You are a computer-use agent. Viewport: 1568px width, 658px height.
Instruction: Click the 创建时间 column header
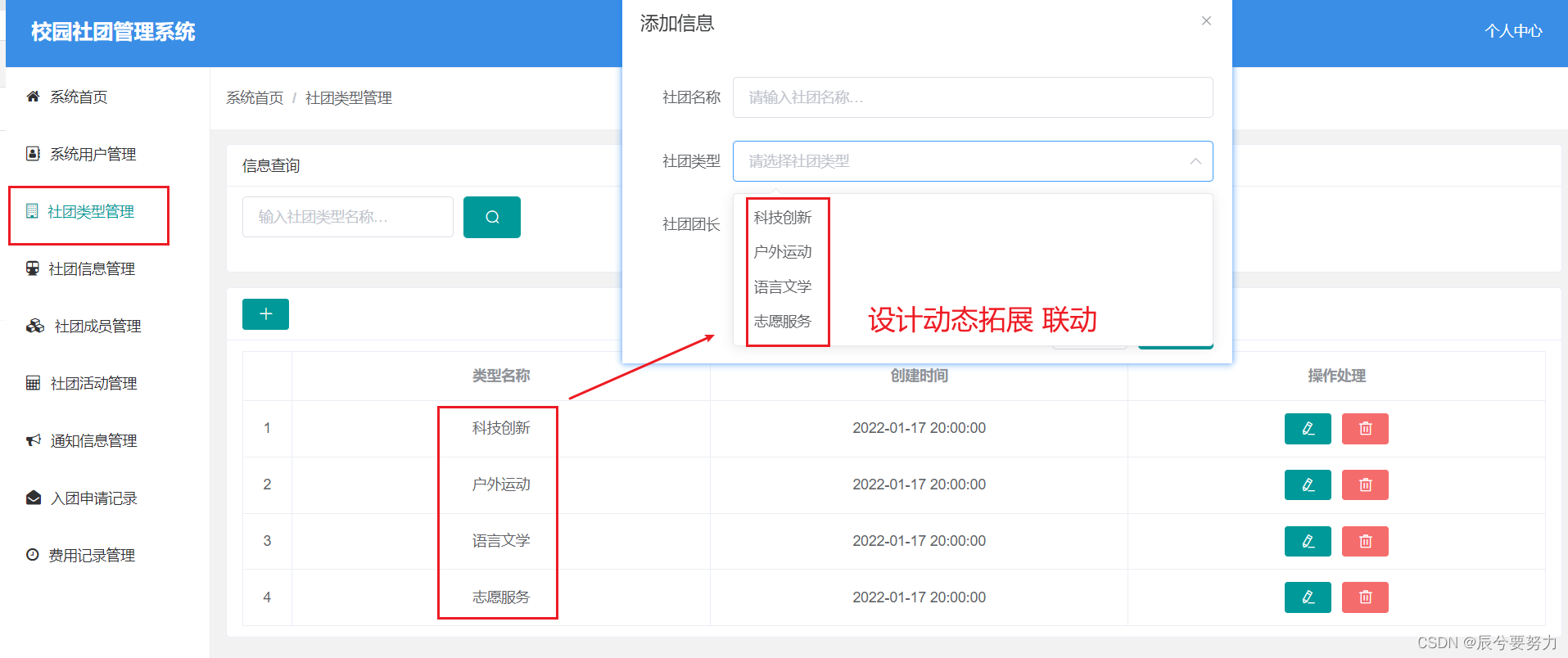point(920,376)
